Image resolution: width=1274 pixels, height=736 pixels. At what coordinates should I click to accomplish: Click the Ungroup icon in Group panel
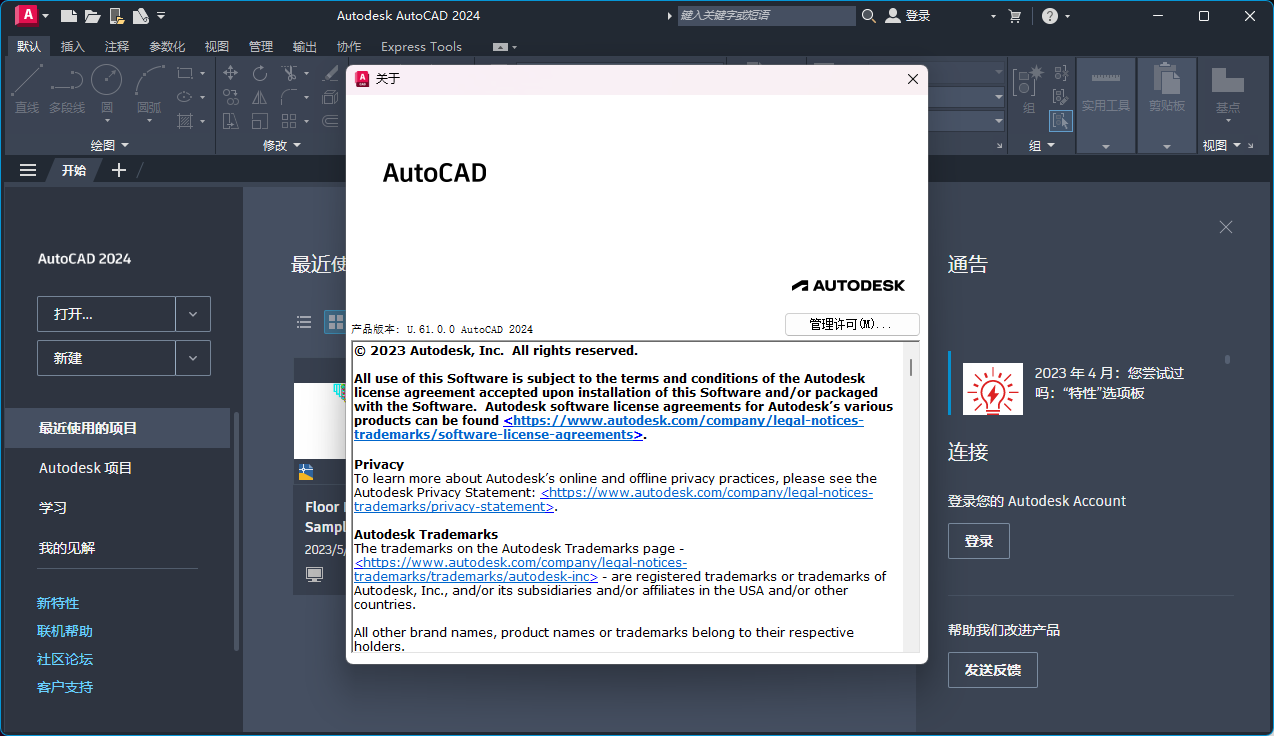tap(1061, 73)
